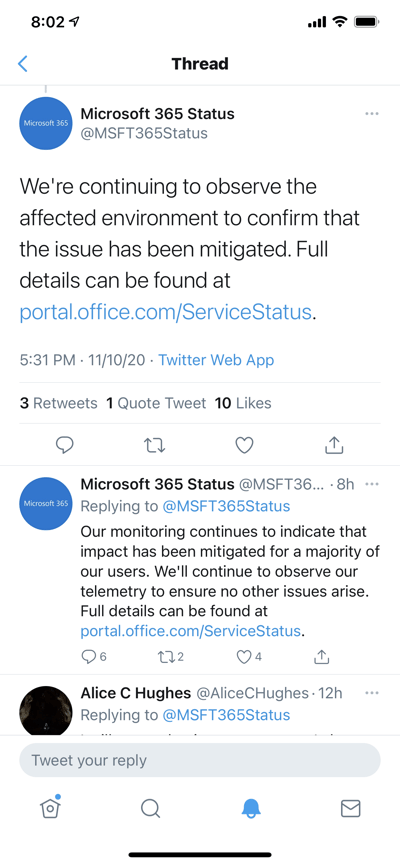This screenshot has height=865, width=400.
Task: View the 3 Retweets list
Action: point(58,403)
